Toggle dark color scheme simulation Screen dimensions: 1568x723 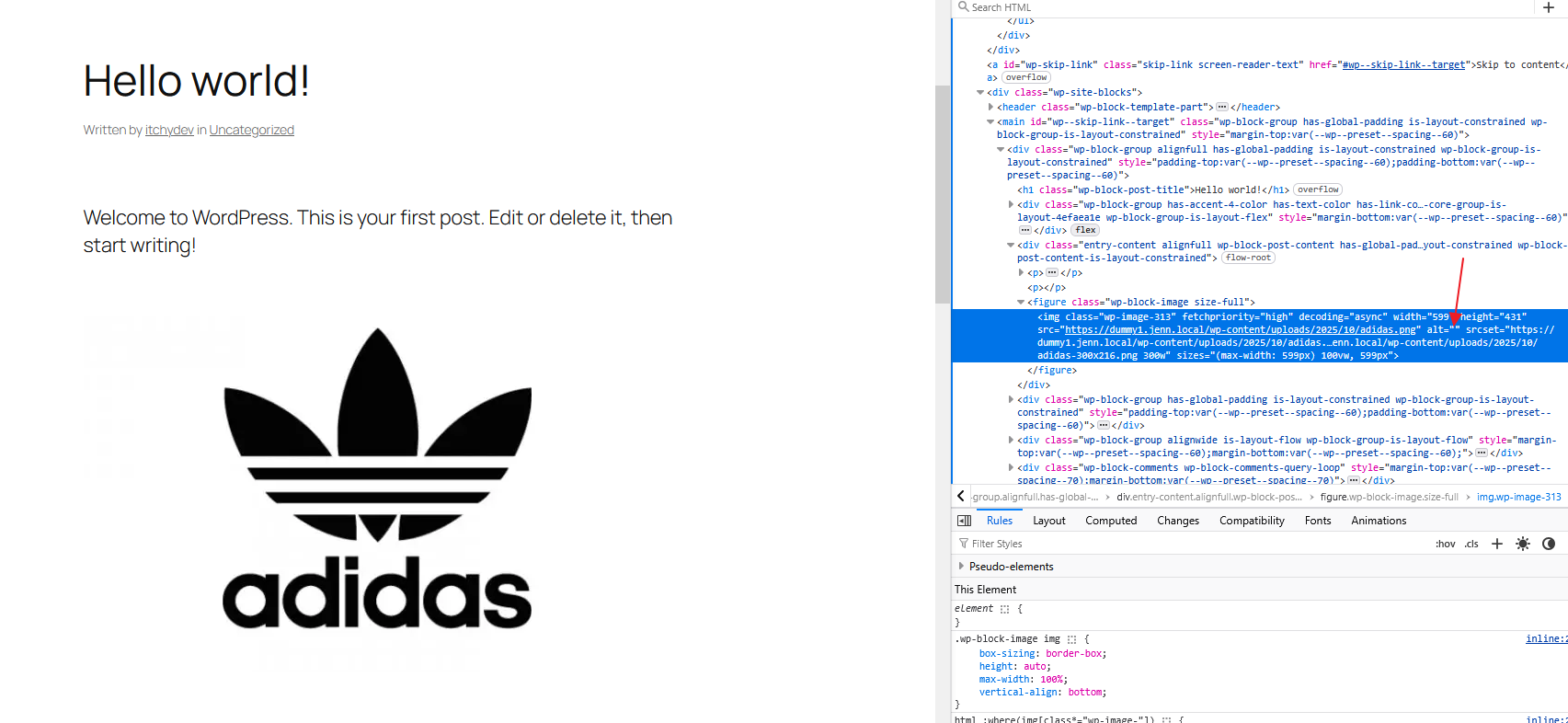[x=1549, y=544]
